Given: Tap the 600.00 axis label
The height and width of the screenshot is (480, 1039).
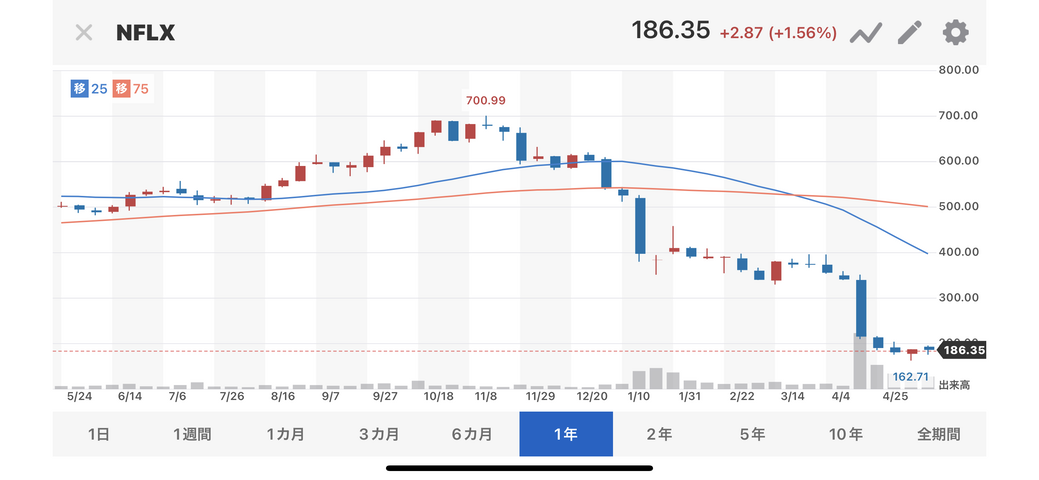Looking at the screenshot, I should click(x=959, y=161).
